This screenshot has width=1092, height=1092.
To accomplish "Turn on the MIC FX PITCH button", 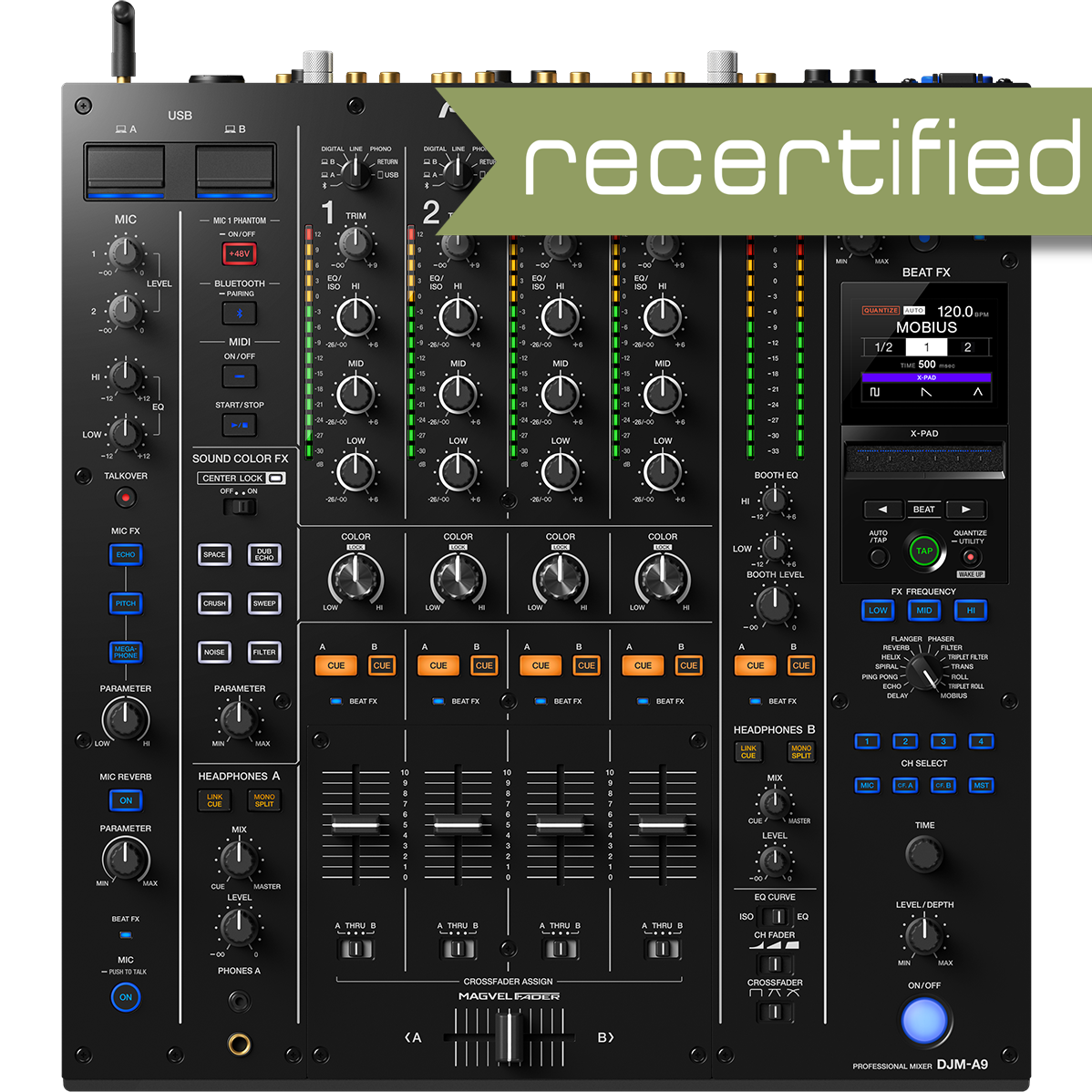I will coord(126,603).
